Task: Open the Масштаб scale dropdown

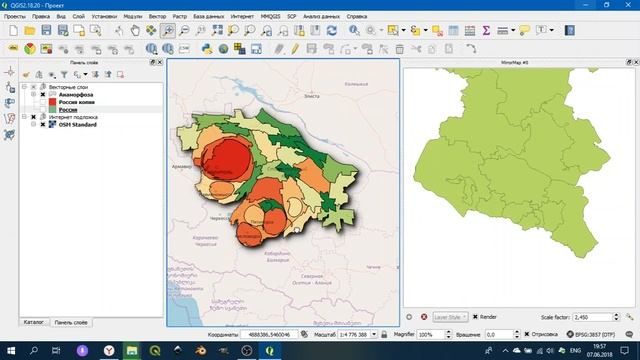Action: pos(374,334)
